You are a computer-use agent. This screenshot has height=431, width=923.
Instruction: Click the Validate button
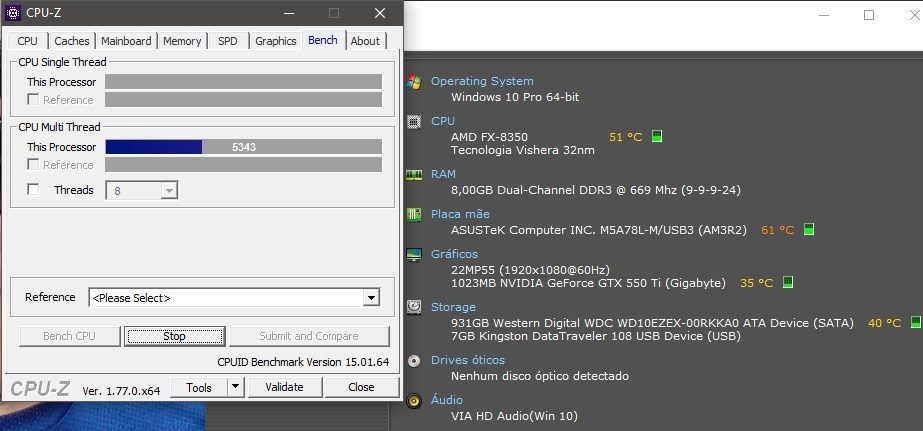pyautogui.click(x=284, y=387)
